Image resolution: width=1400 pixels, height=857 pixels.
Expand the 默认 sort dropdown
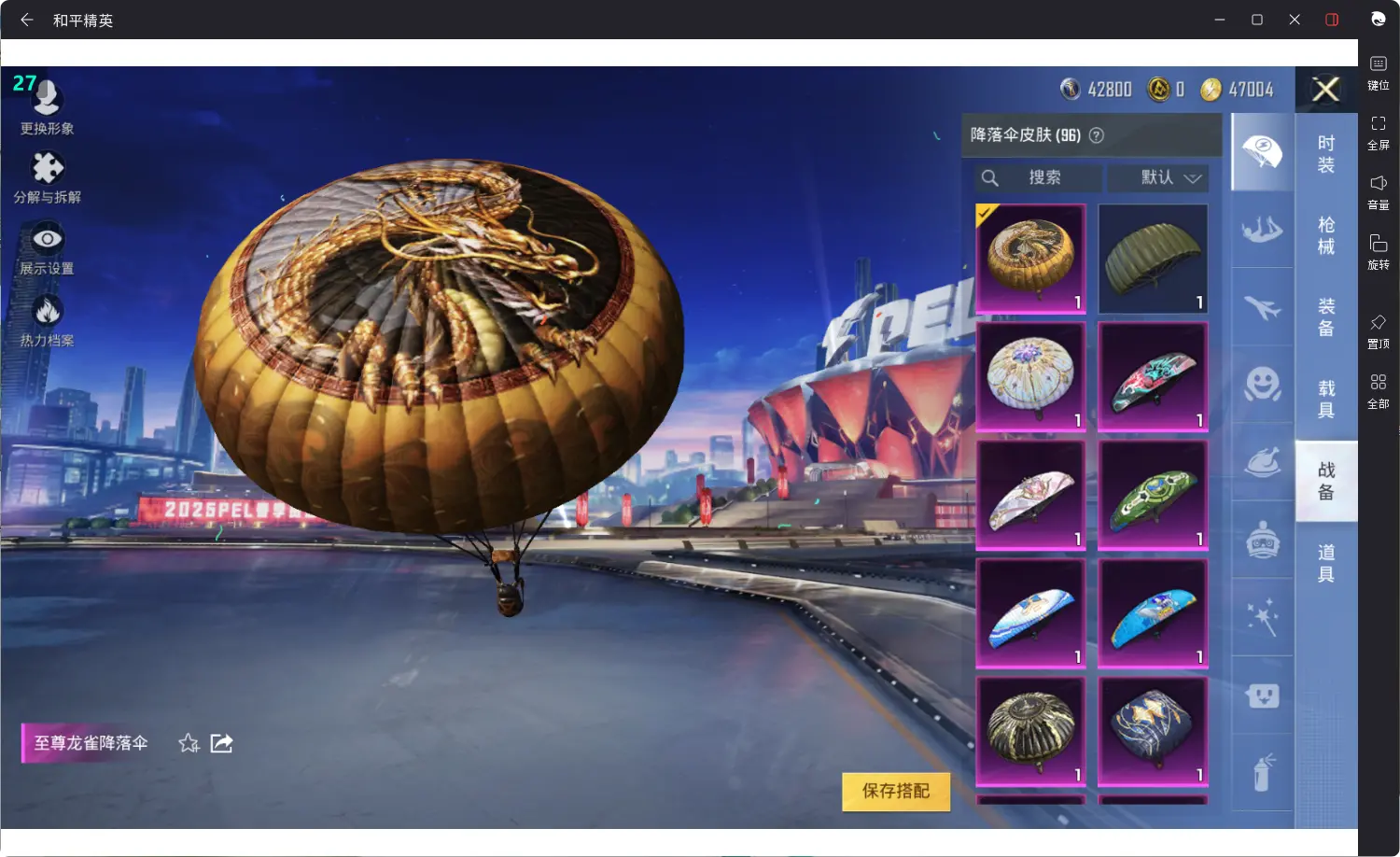(1158, 177)
